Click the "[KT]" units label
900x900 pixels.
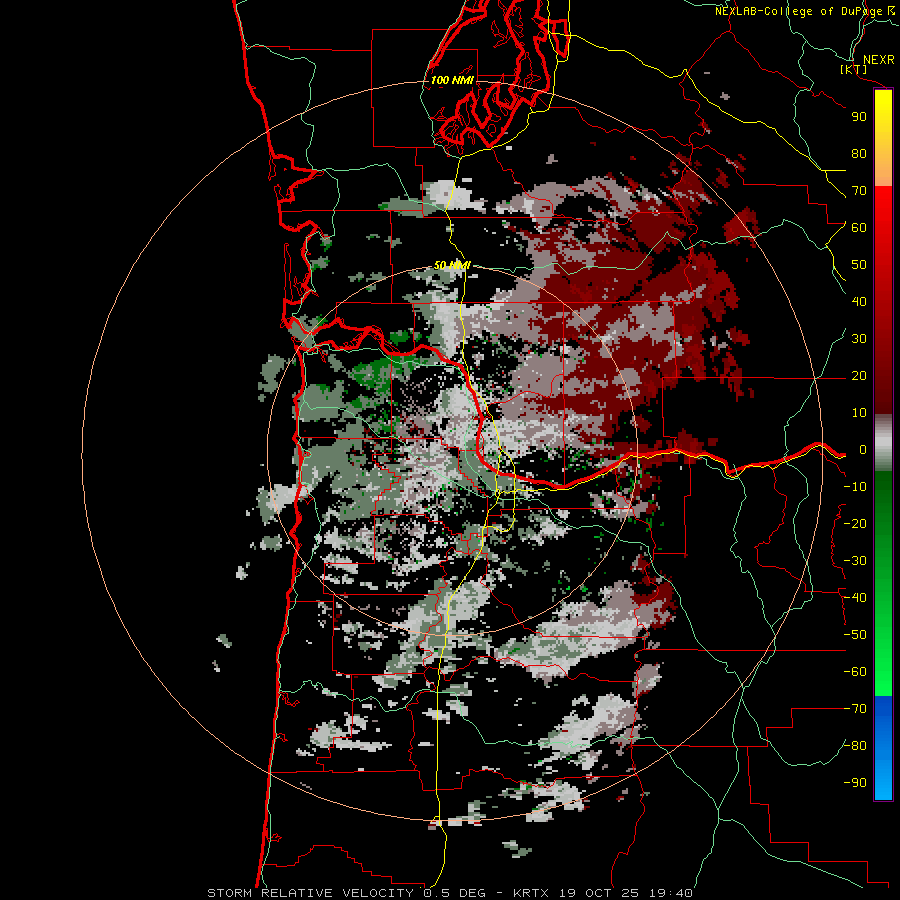854,69
